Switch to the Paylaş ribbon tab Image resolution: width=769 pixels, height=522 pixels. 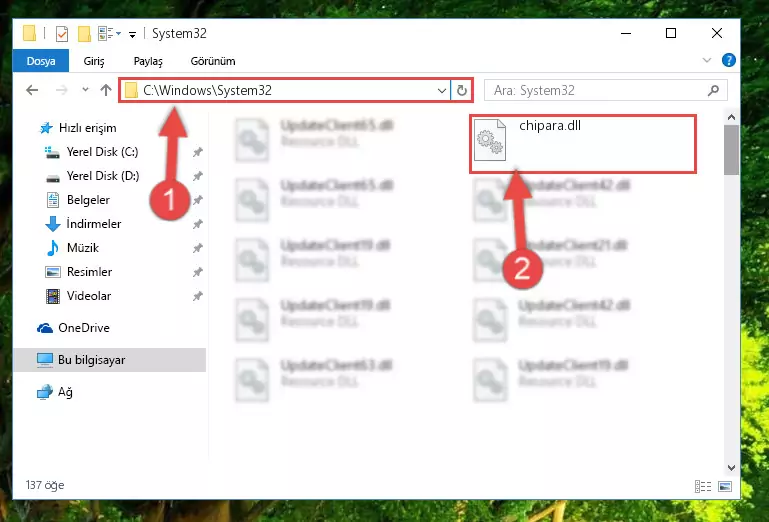[x=148, y=61]
